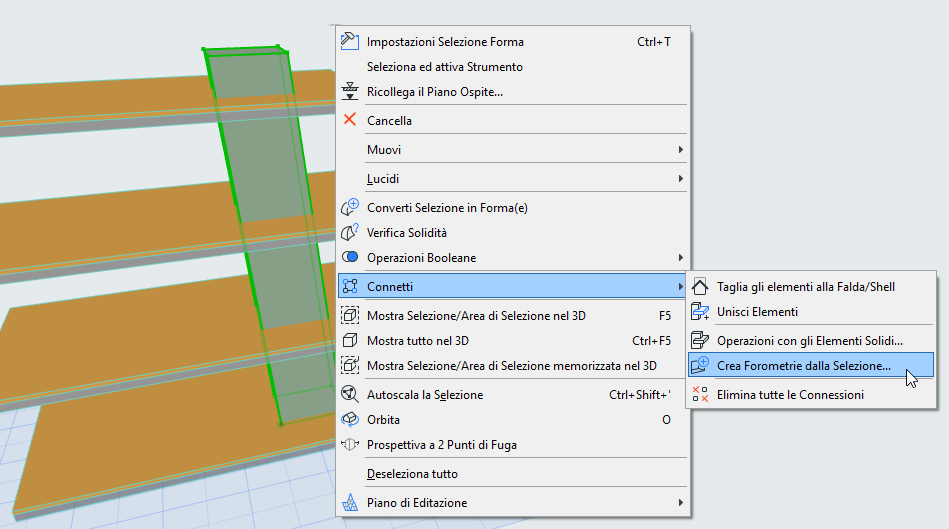Select Orbita menu entry
This screenshot has height=529, width=949.
(x=513, y=419)
